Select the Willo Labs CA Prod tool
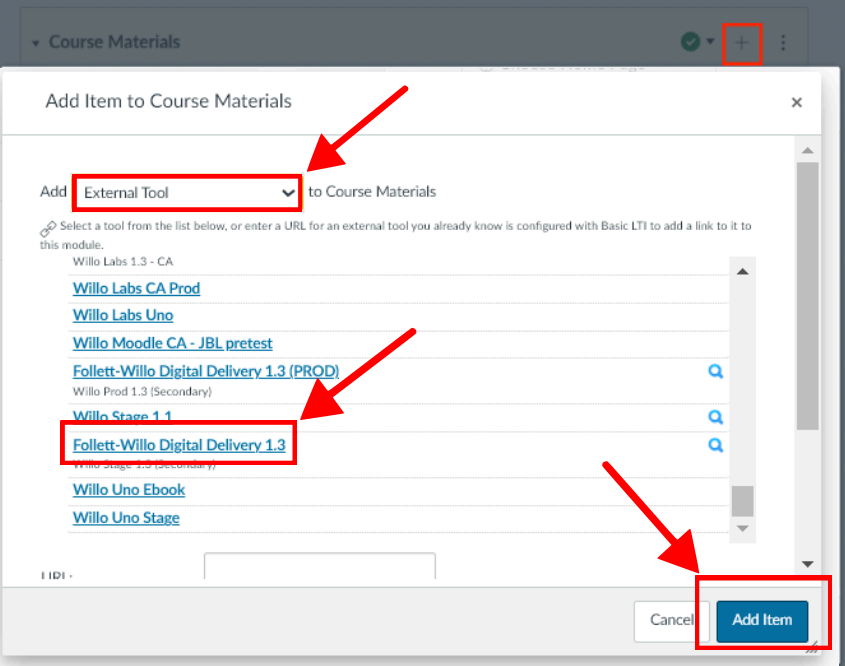 [136, 288]
